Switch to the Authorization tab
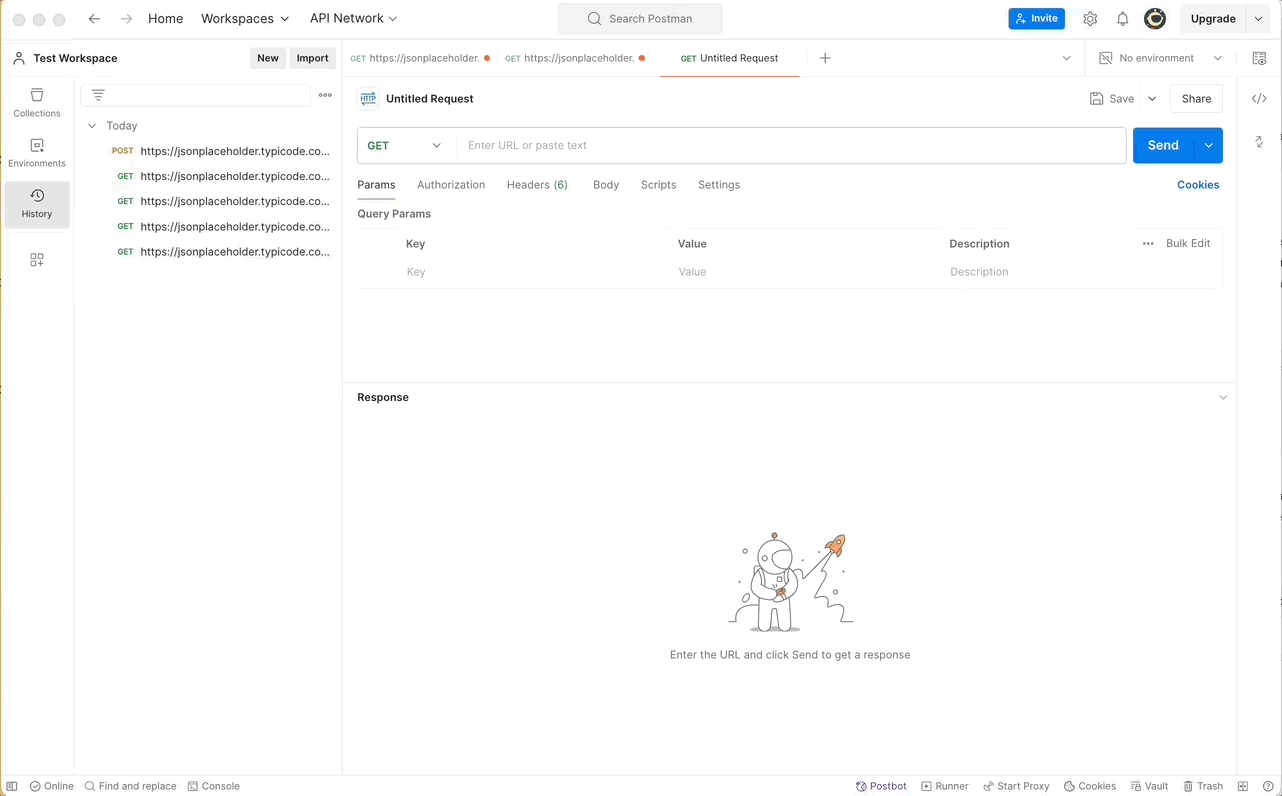The image size is (1282, 796). [451, 185]
